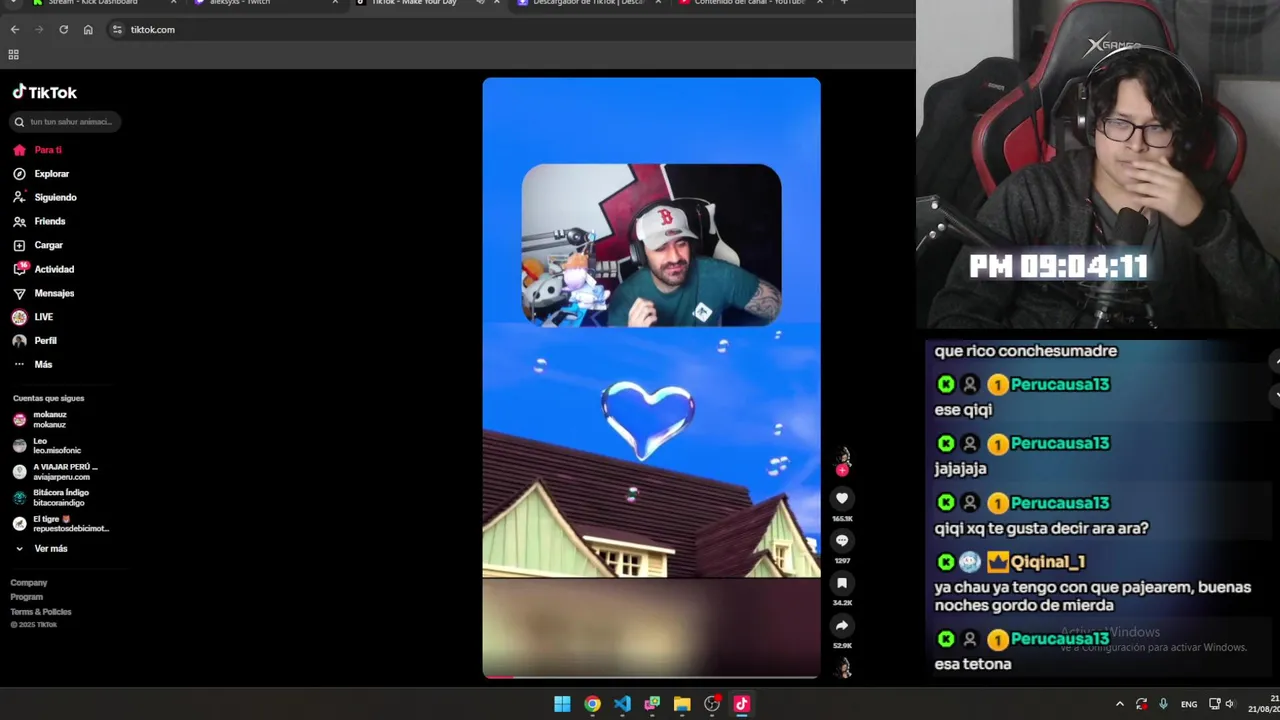
Task: Open OBS Studio from the taskbar
Action: click(x=712, y=704)
